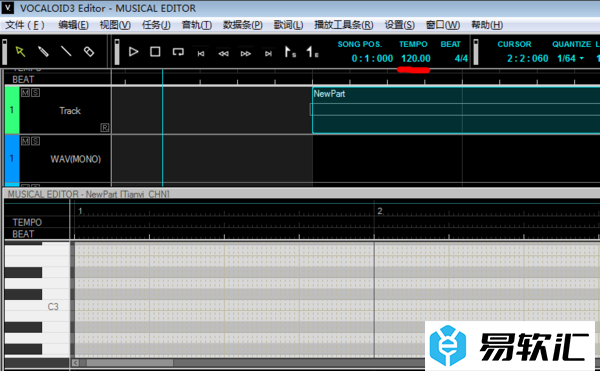Click the SONG POS. value 0:1:000
600x371 pixels.
(372, 59)
